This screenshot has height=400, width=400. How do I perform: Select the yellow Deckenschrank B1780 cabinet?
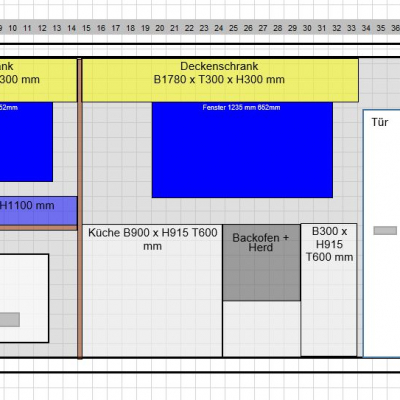220,80
